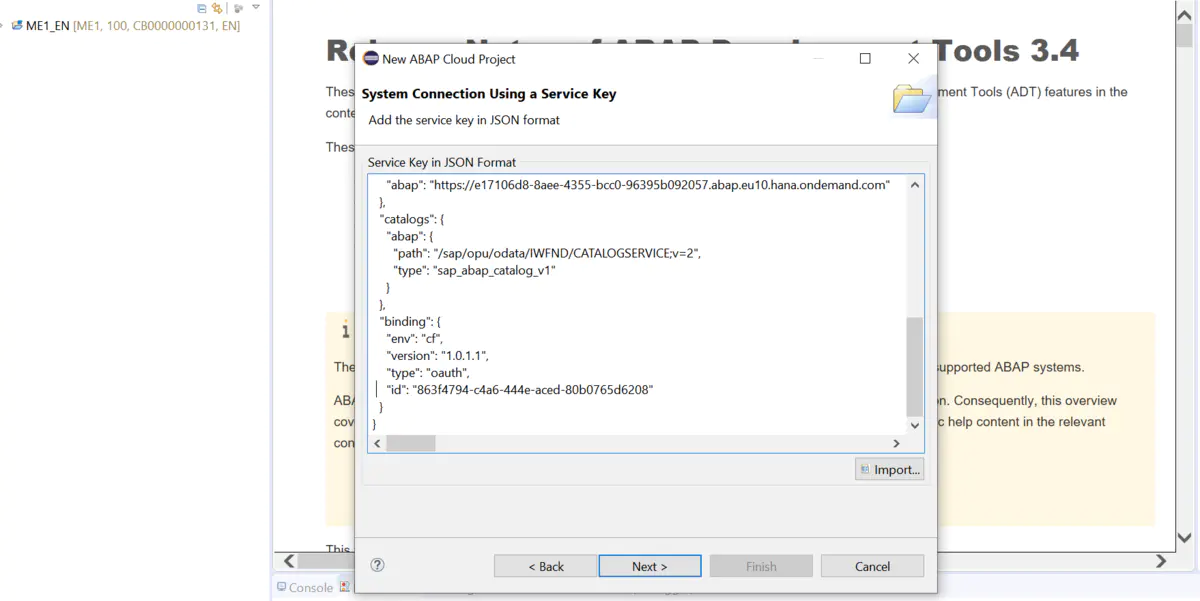The width and height of the screenshot is (1200, 601).
Task: Click the release notes page scroll-down arrow
Action: coord(1185,537)
